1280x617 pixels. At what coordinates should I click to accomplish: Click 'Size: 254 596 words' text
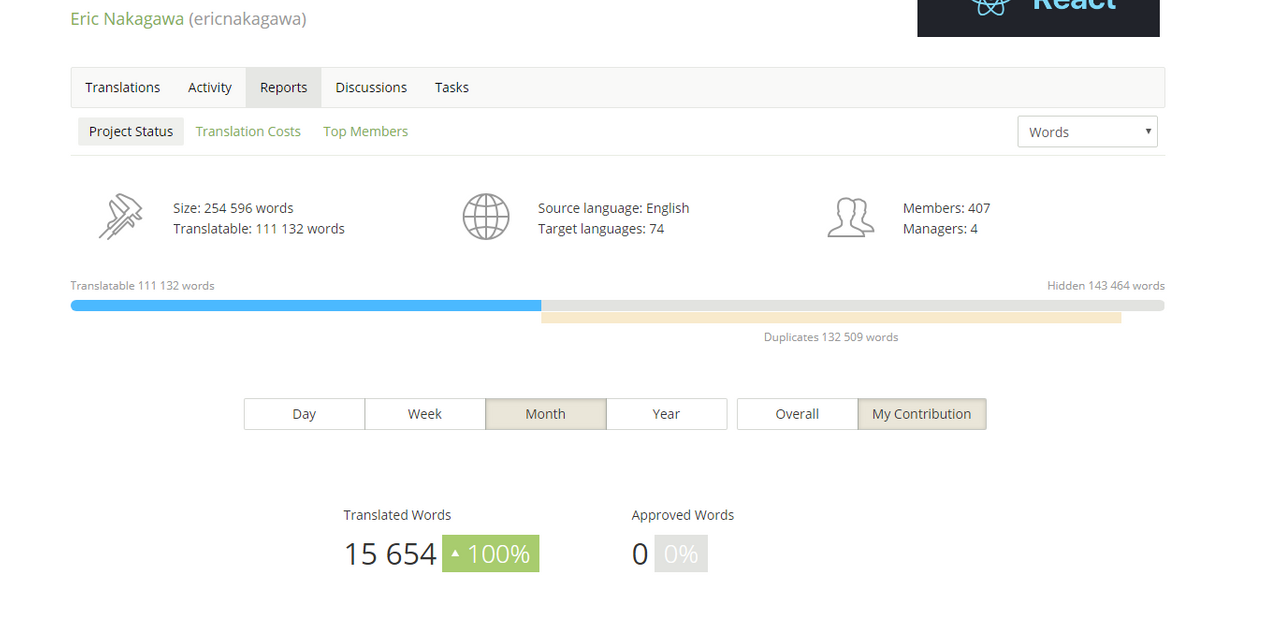[233, 208]
